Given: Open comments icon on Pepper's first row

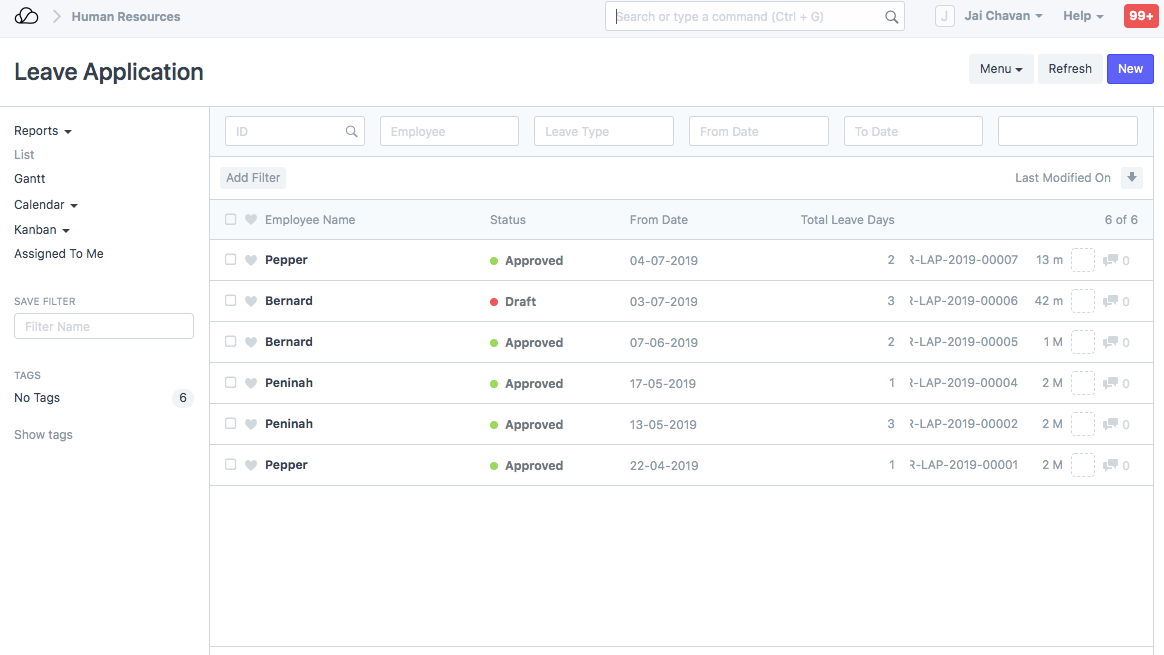Looking at the screenshot, I should coord(1110,260).
